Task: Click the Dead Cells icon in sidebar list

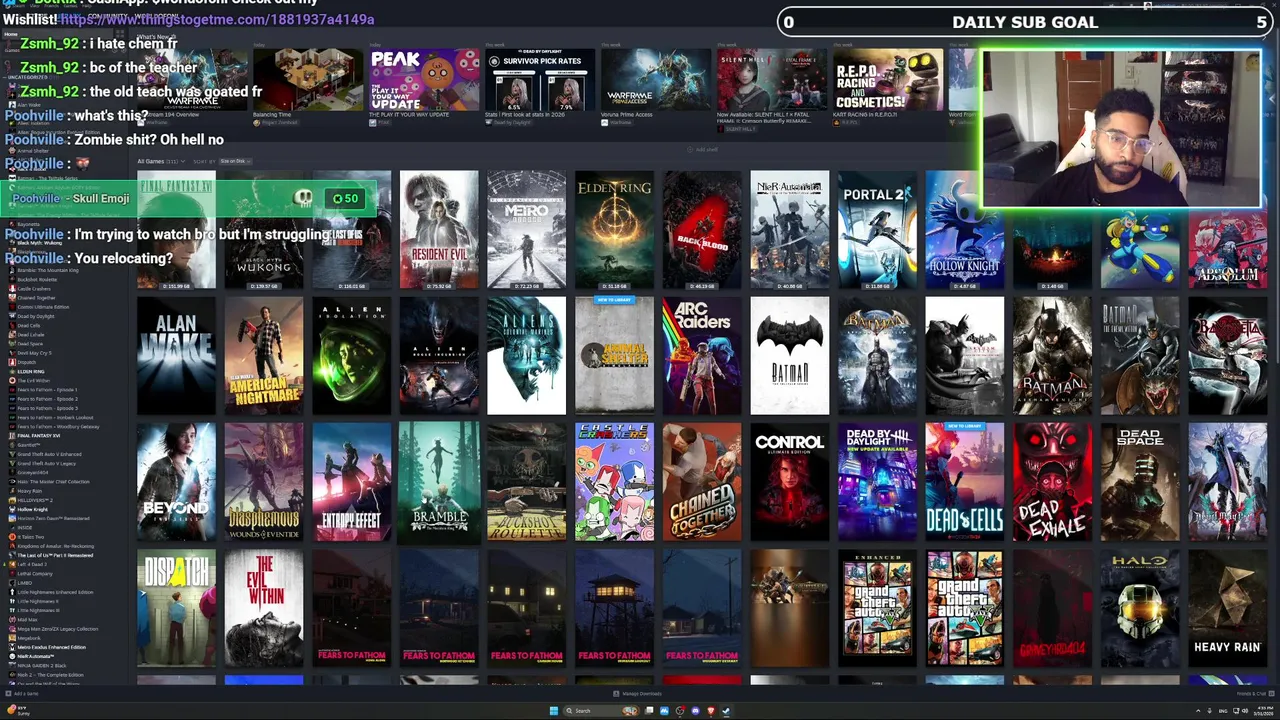Action: 12,325
